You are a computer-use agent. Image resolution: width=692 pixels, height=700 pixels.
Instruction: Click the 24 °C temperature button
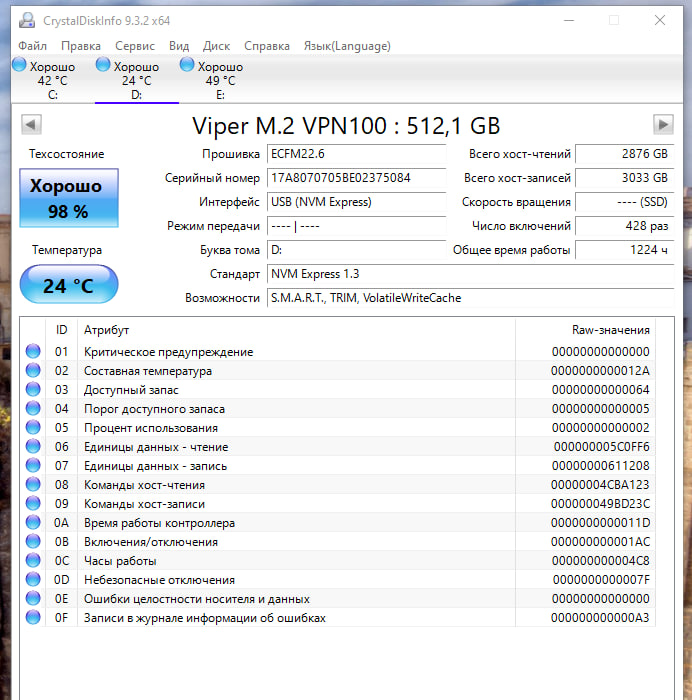(x=69, y=284)
